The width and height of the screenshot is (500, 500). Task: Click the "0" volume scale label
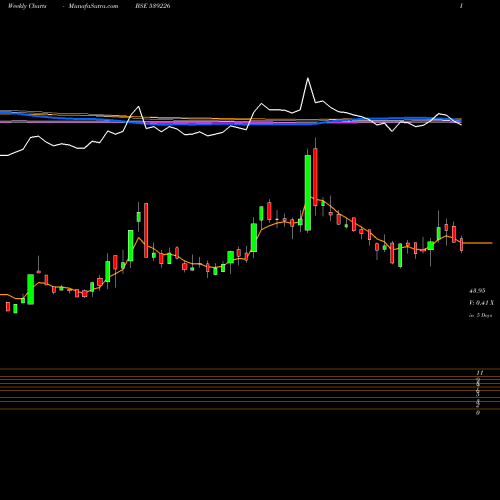(x=478, y=413)
